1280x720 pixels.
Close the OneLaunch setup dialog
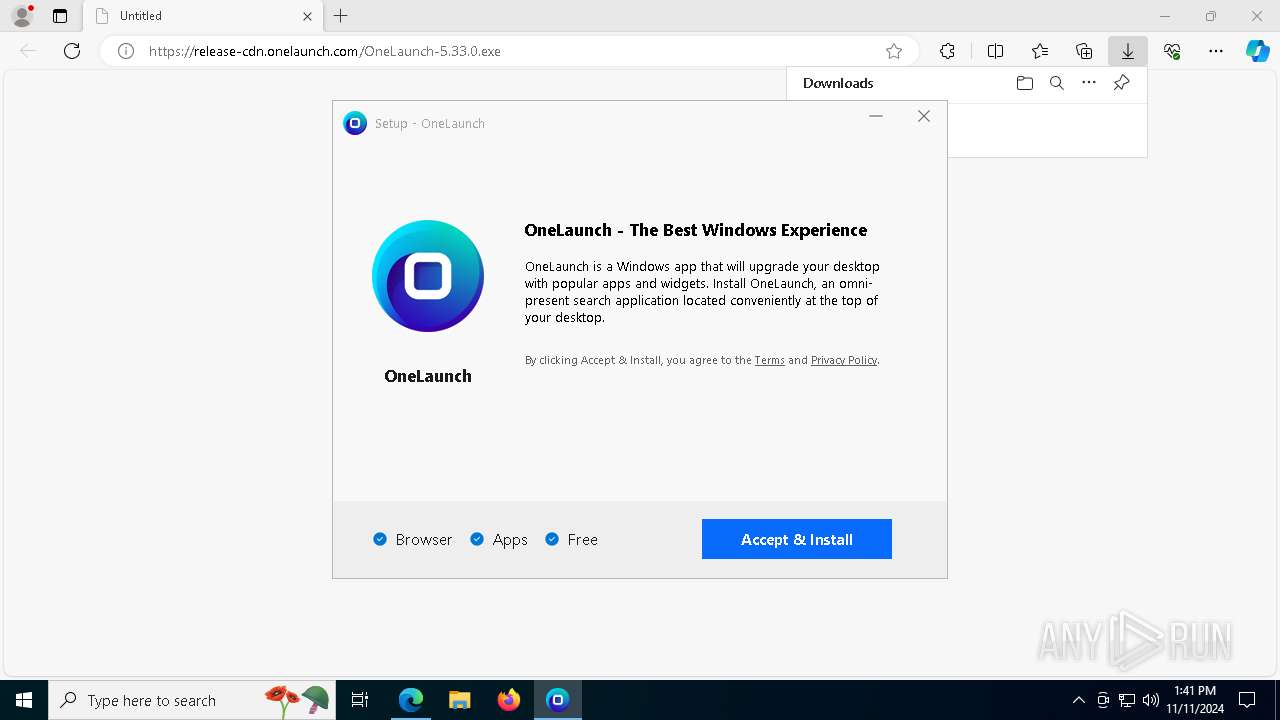coord(924,116)
